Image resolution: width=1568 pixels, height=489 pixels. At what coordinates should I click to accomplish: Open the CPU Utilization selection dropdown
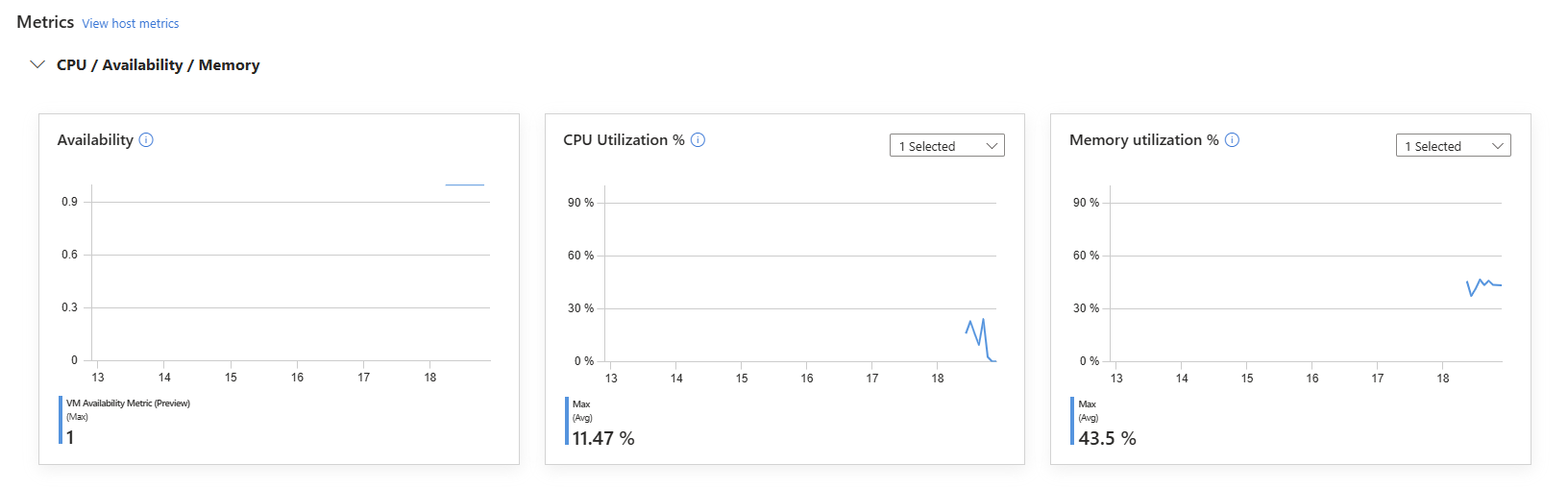click(946, 146)
